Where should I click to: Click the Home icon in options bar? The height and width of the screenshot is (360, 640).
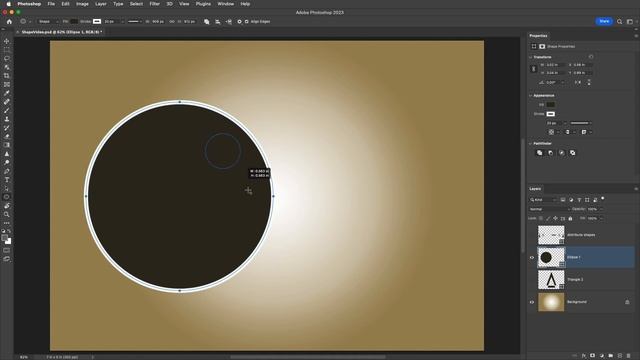(x=9, y=22)
